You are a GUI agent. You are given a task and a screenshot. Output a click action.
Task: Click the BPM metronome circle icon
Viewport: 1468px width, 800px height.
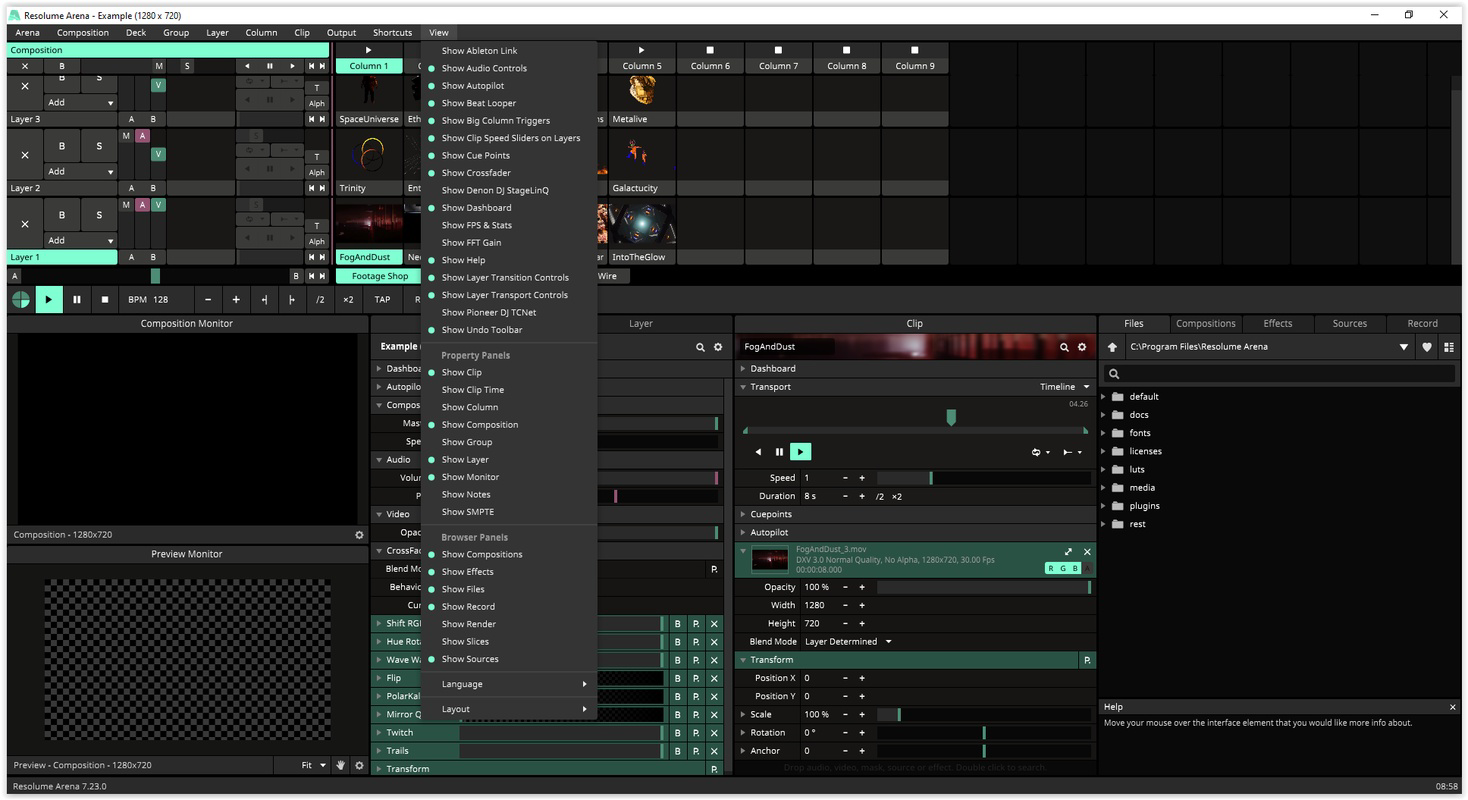(x=20, y=299)
